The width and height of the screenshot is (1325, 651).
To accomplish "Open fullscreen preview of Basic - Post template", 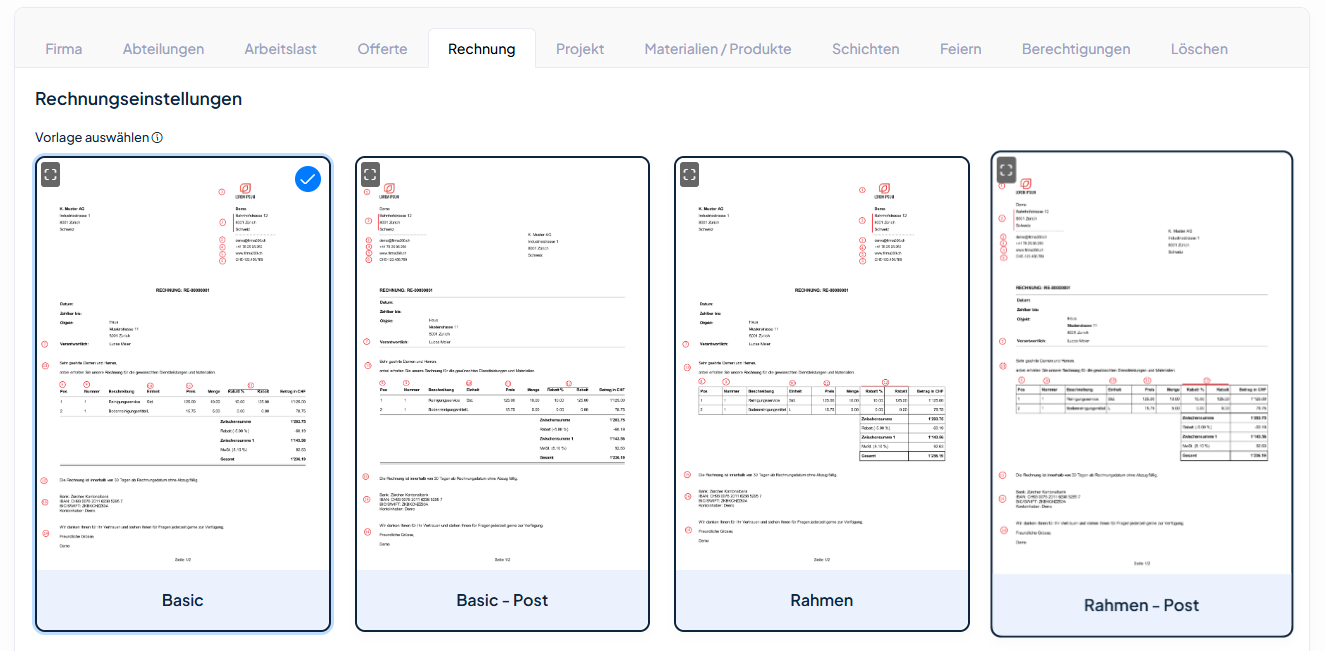I will click(370, 175).
